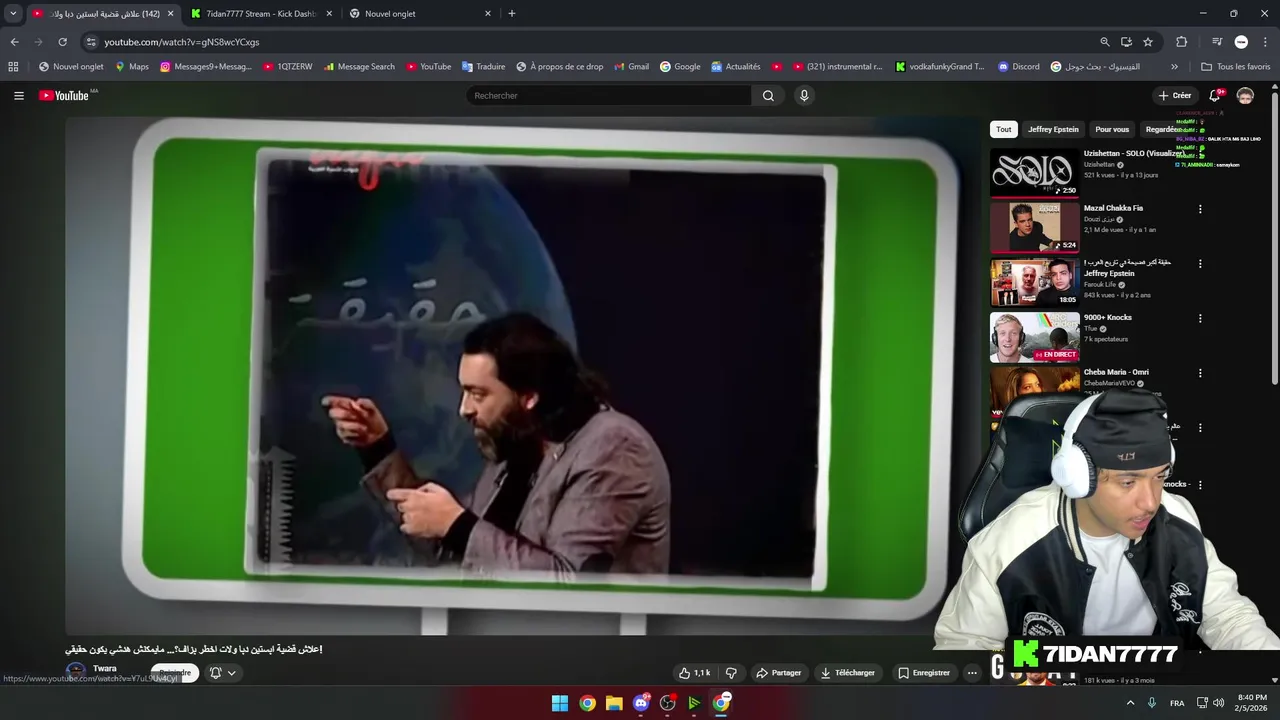
Task: Open options for Jeffrey Epstein suggested video
Action: [x=1200, y=264]
